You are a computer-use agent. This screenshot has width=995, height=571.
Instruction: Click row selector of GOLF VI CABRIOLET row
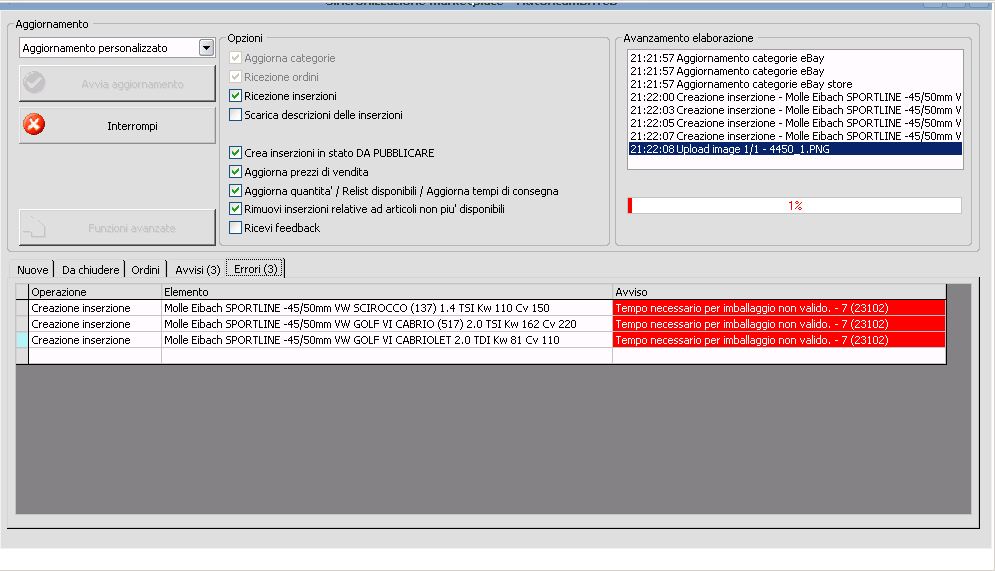point(22,340)
